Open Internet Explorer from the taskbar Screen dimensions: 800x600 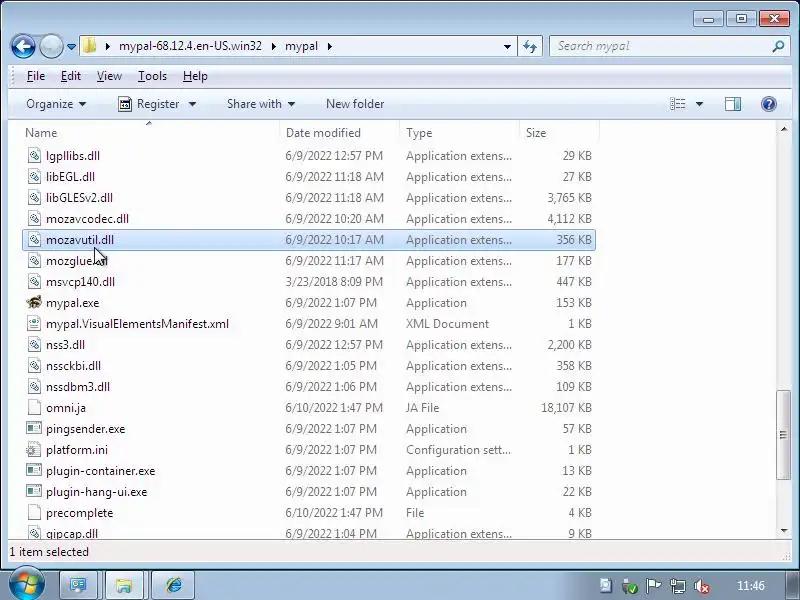173,585
